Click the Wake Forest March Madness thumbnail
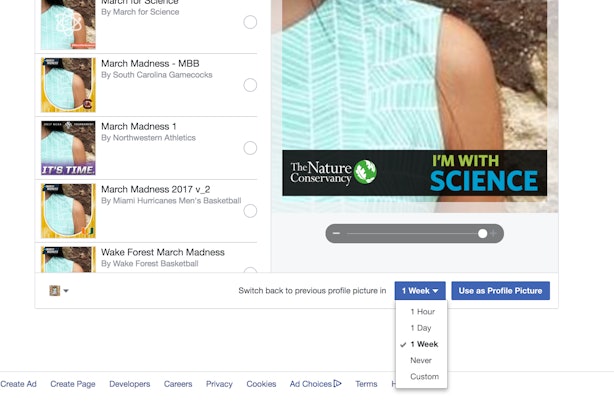Image resolution: width=614 pixels, height=401 pixels. tap(68, 259)
